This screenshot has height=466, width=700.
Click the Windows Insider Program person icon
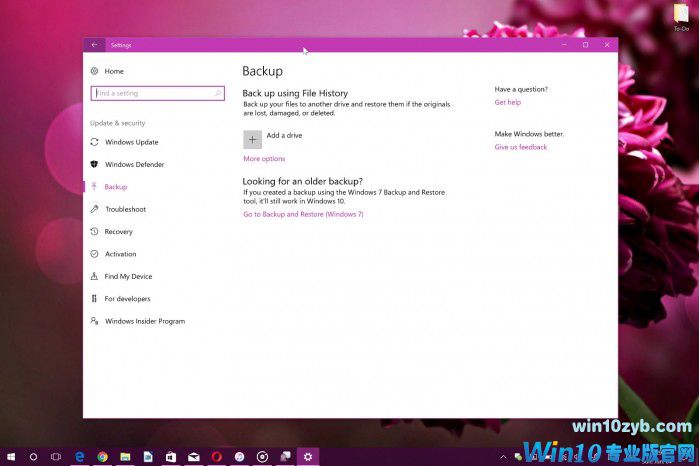tap(94, 320)
